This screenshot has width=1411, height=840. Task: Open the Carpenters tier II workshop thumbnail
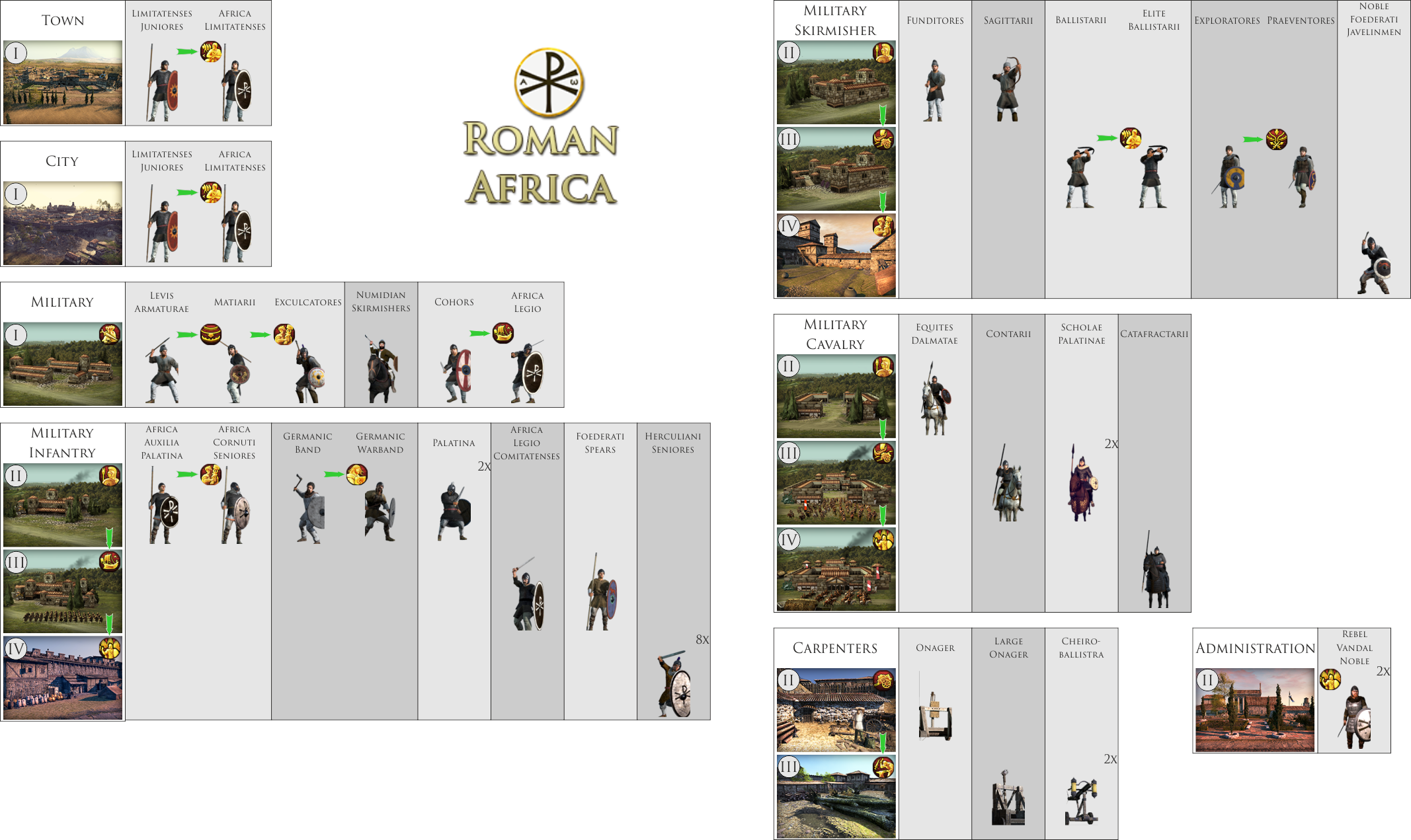(836, 710)
